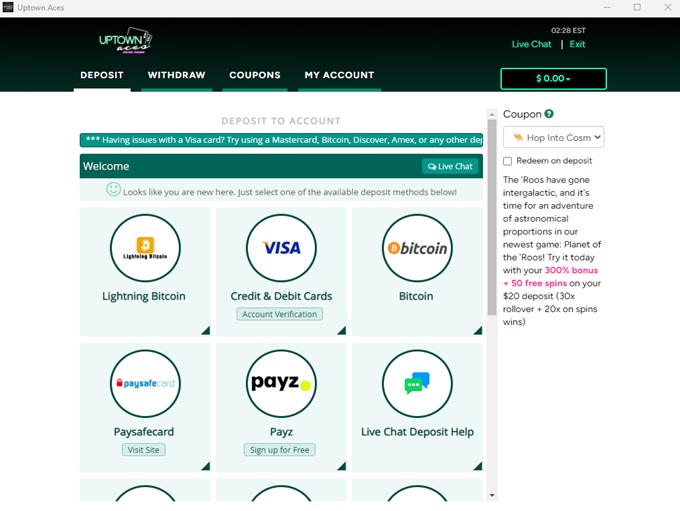Select the Bitcoin deposit method icon
The height and width of the screenshot is (511, 680).
coord(417,248)
